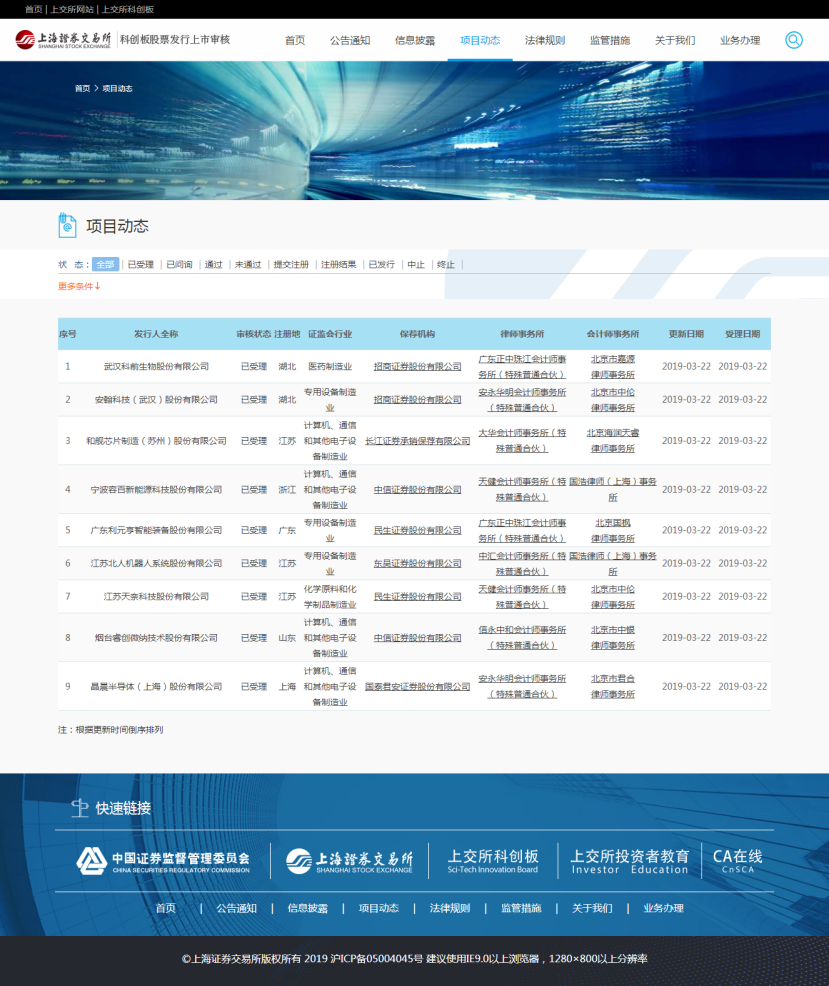Click the search magnifier icon in header
The height and width of the screenshot is (986, 829).
point(794,40)
